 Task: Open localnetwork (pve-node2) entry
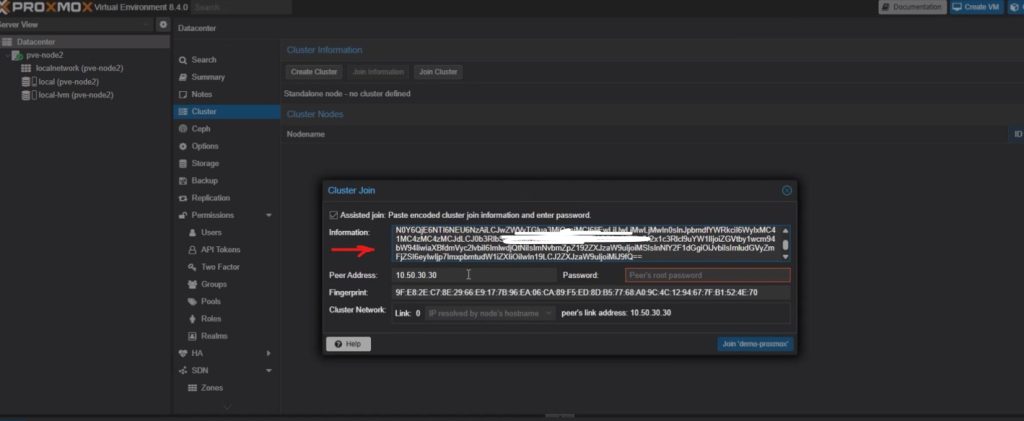pyautogui.click(x=80, y=68)
